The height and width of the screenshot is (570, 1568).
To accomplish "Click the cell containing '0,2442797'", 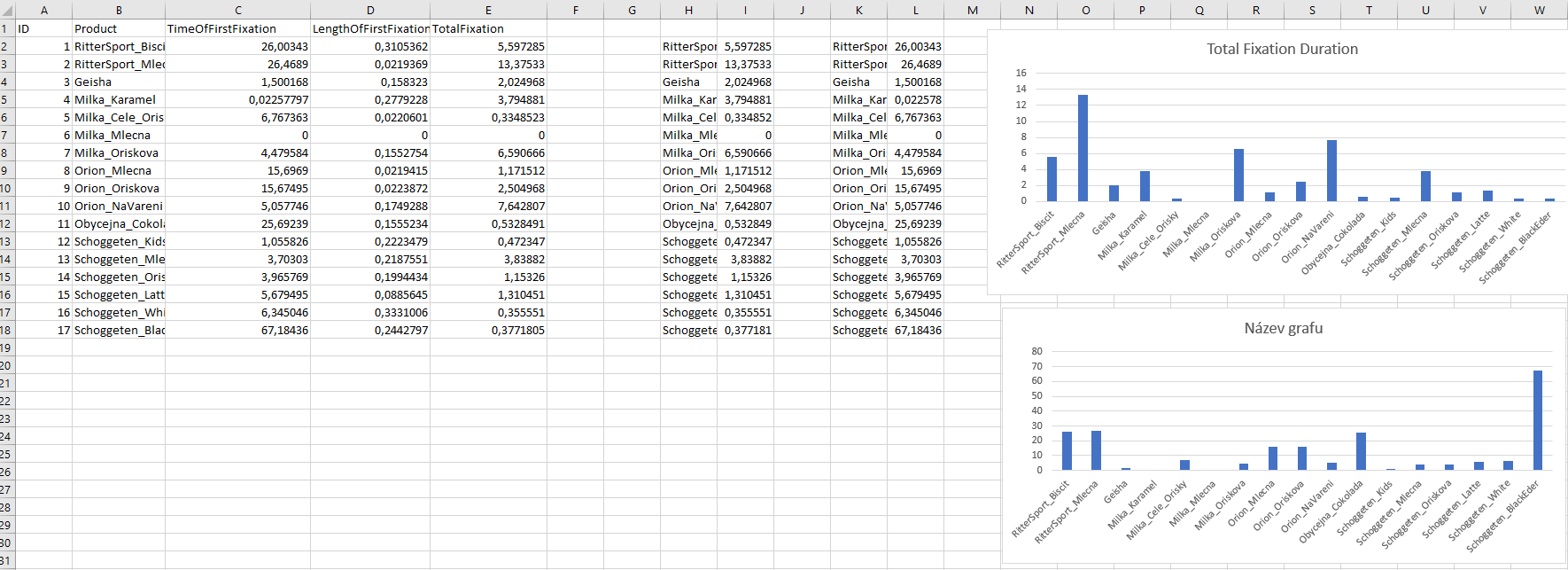I will coord(370,330).
